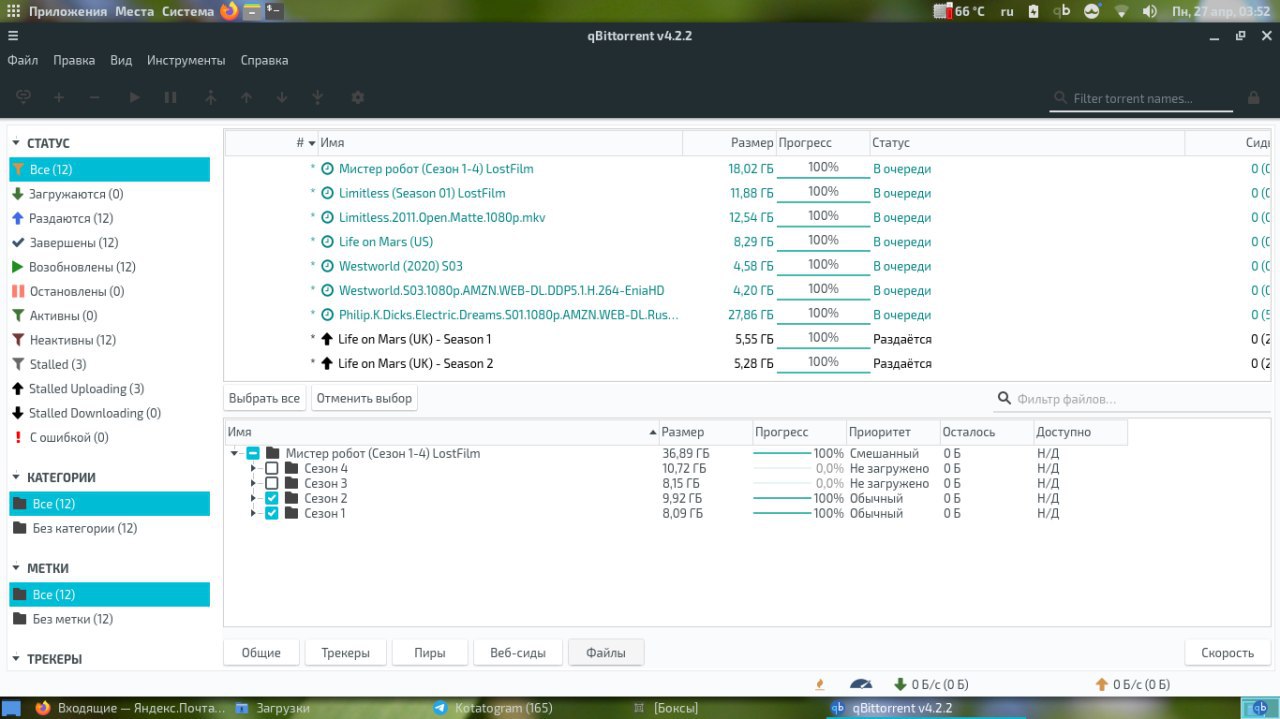This screenshot has width=1280, height=719.
Task: Open the Справка menu
Action: (264, 60)
